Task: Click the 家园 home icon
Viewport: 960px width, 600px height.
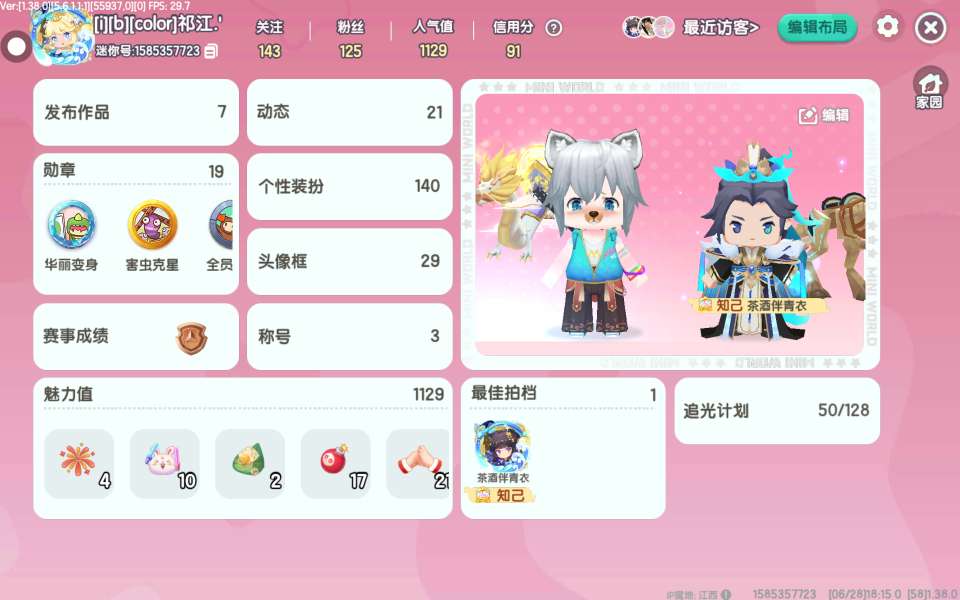Action: click(x=929, y=88)
